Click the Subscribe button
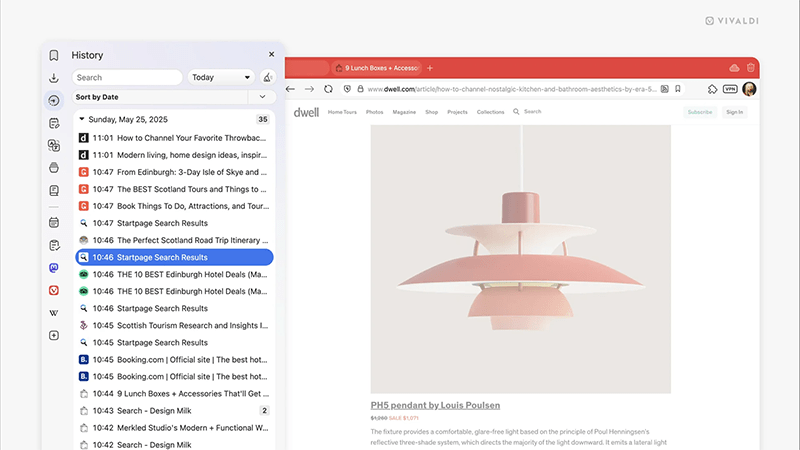 pos(700,112)
